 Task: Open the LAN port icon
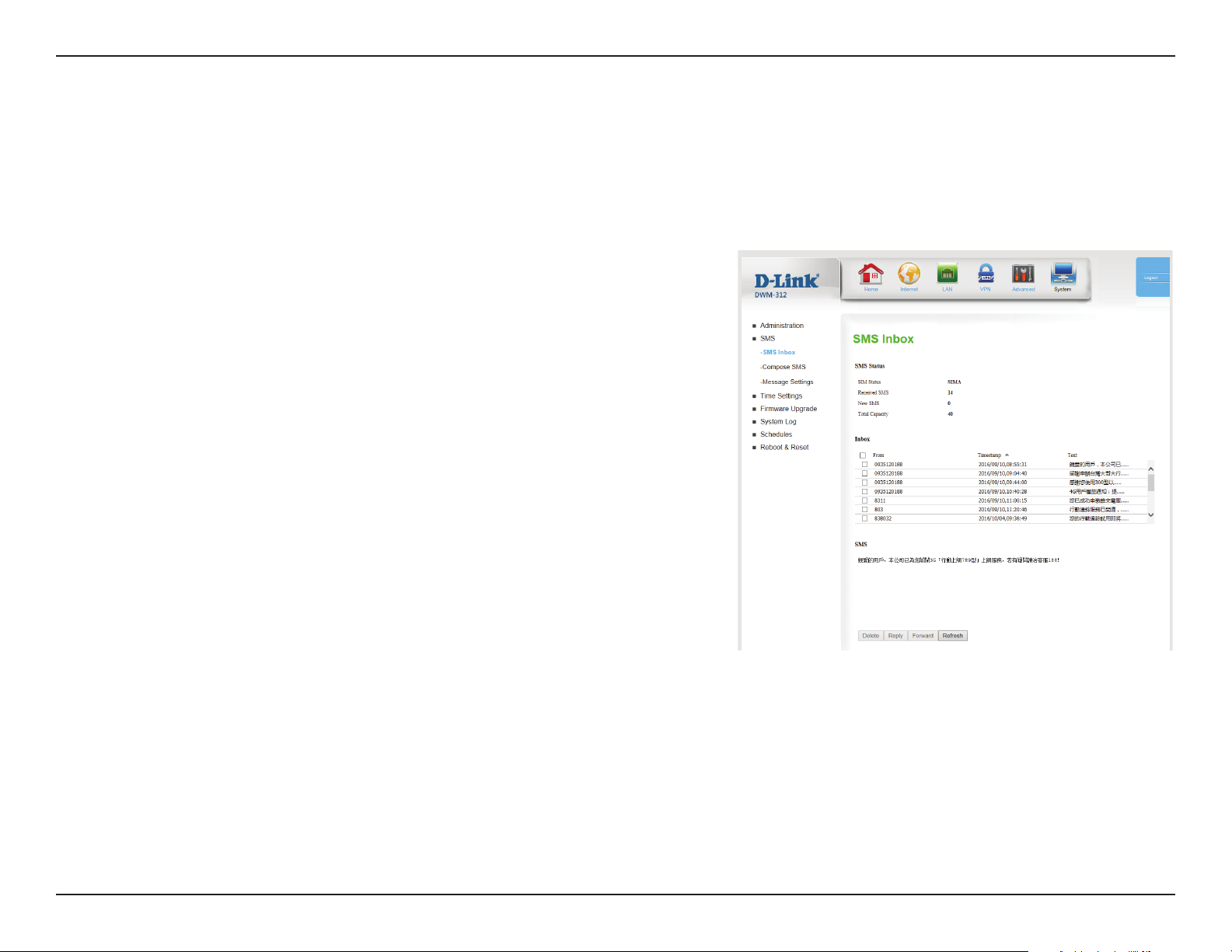[947, 274]
